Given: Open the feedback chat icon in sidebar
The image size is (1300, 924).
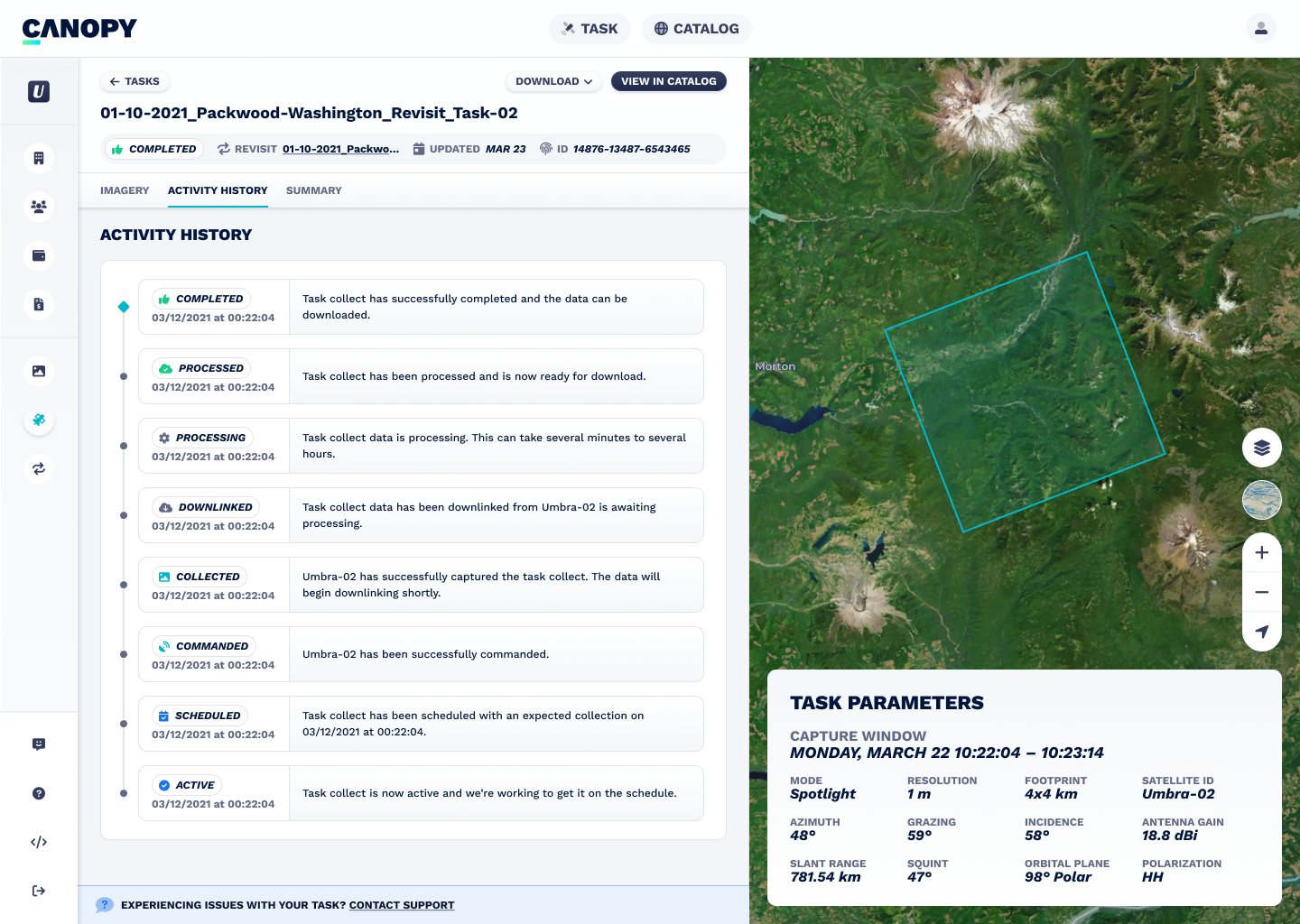Looking at the screenshot, I should click(39, 744).
